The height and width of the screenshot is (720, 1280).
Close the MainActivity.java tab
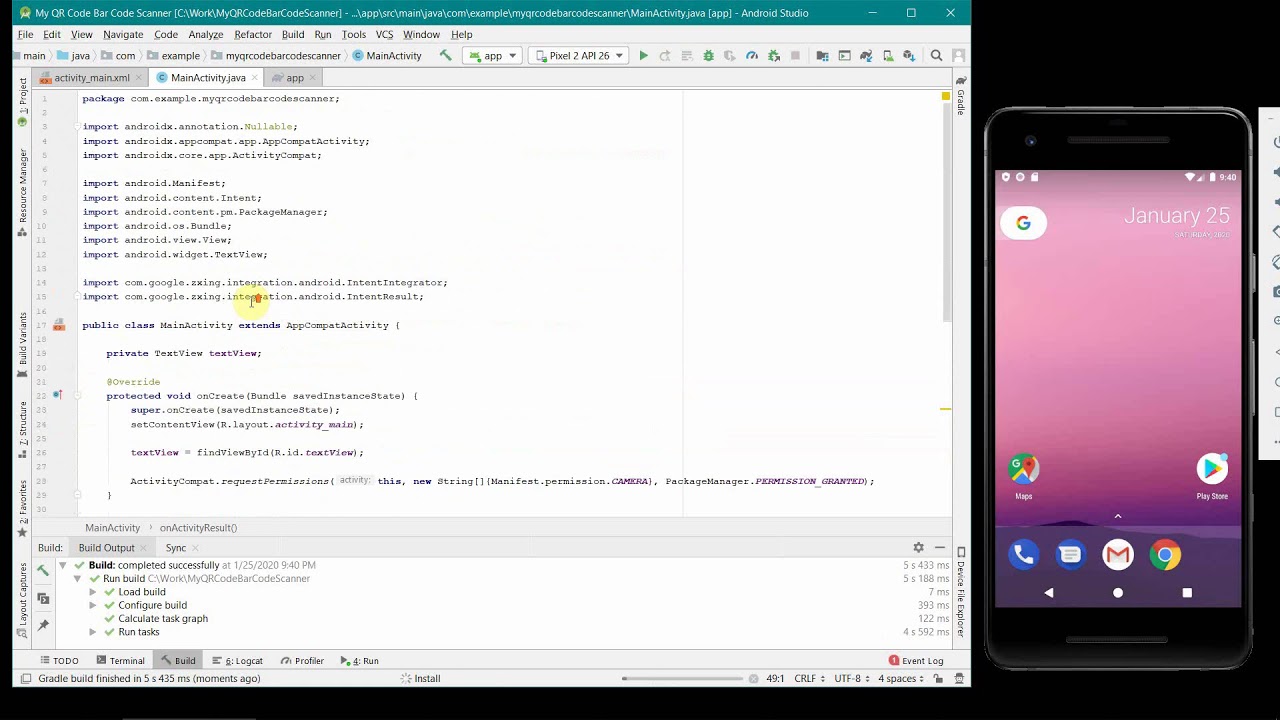(255, 77)
